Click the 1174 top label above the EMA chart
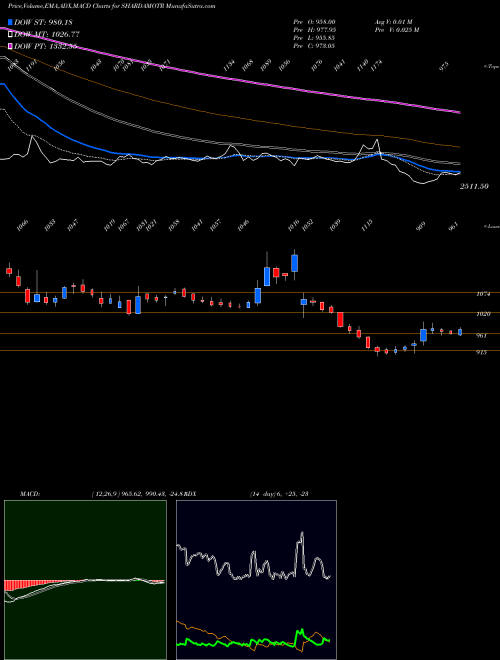Image resolution: width=500 pixels, height=660 pixels. 377,65
